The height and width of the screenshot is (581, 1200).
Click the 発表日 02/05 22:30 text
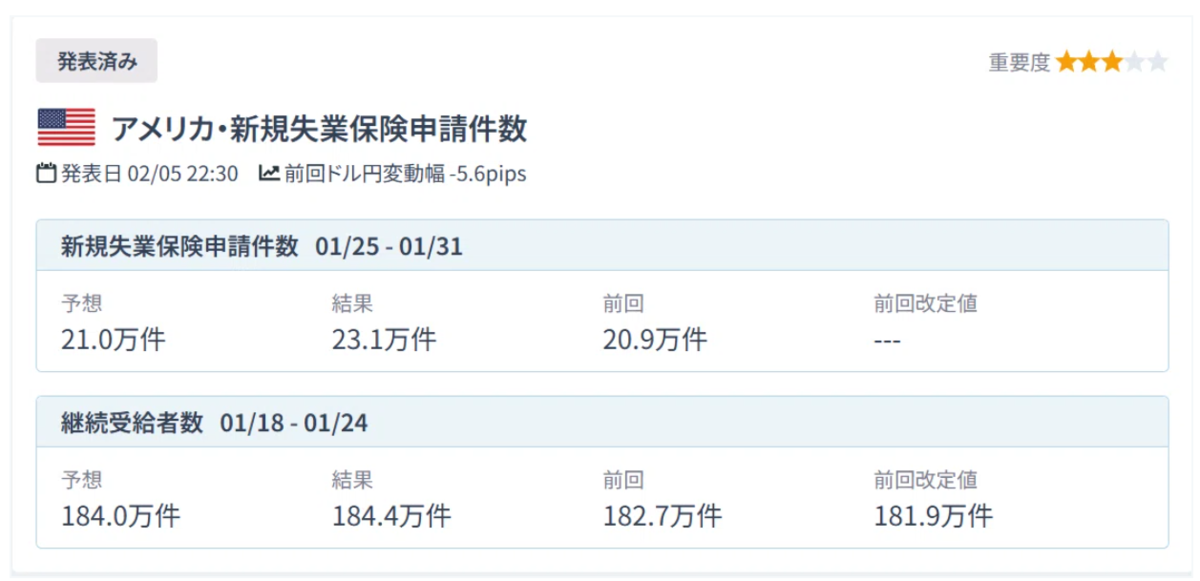pos(150,174)
